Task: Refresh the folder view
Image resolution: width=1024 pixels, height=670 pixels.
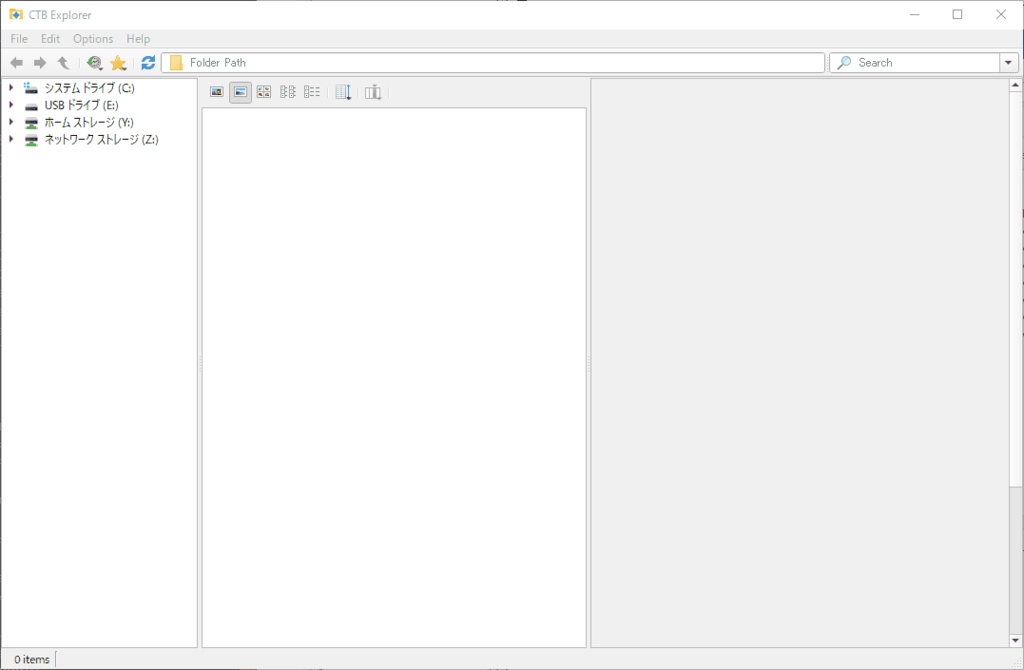Action: (148, 63)
